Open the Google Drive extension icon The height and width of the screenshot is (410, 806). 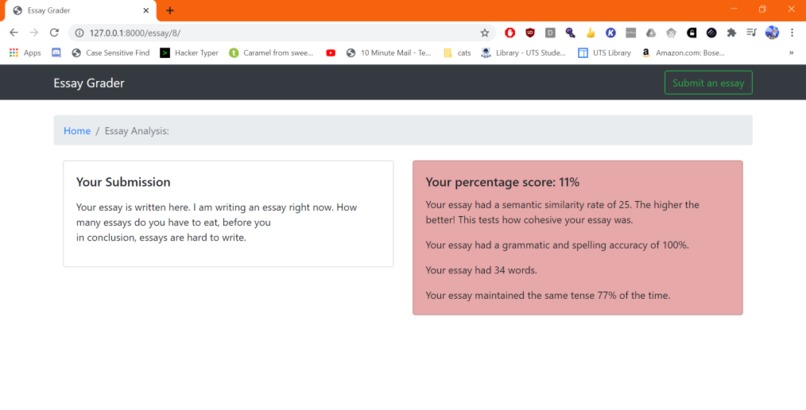pos(651,33)
